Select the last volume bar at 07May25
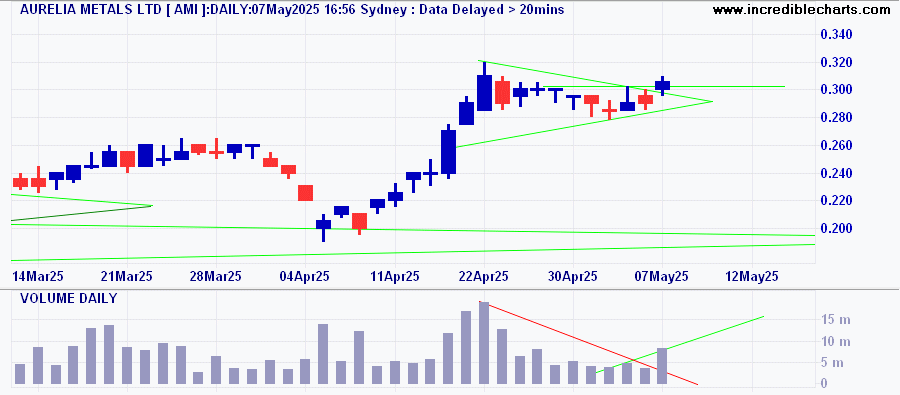 [662, 366]
